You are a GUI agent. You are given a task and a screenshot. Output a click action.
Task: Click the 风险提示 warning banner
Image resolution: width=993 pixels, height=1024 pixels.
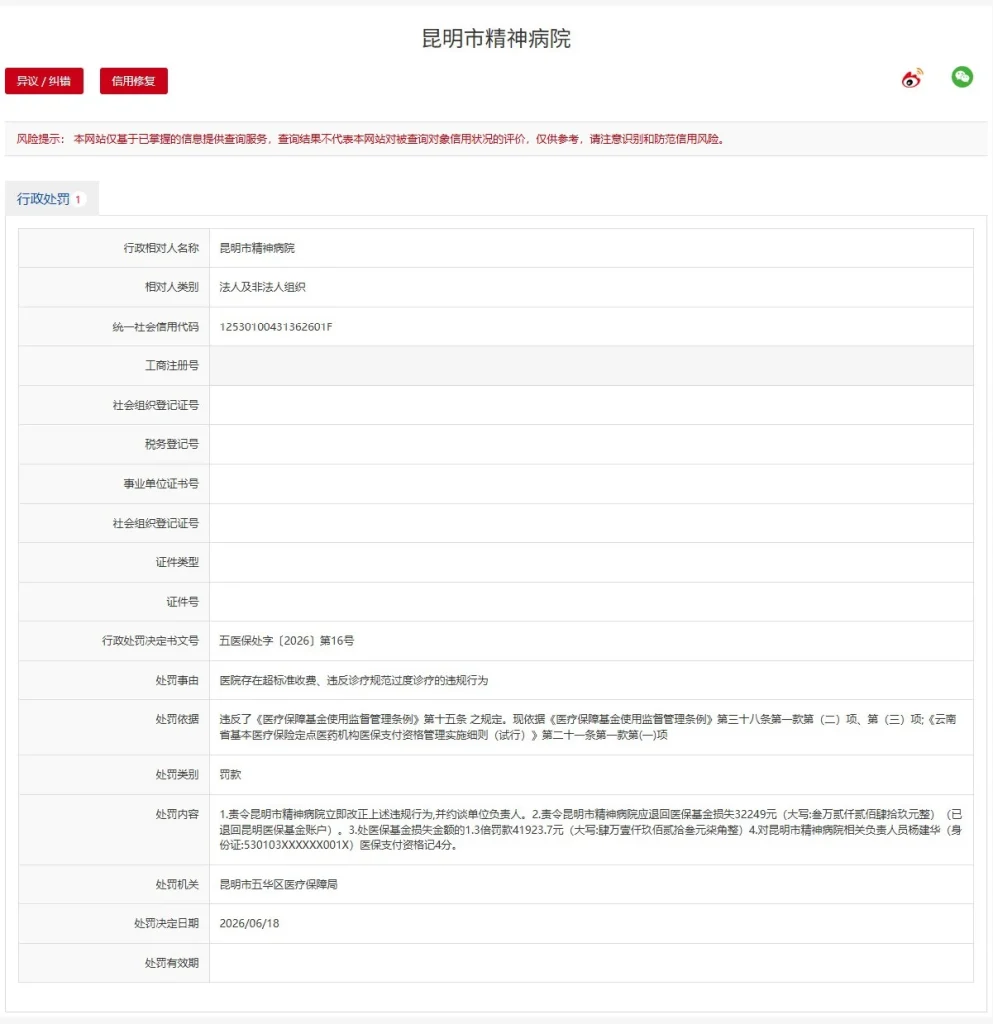tap(496, 138)
